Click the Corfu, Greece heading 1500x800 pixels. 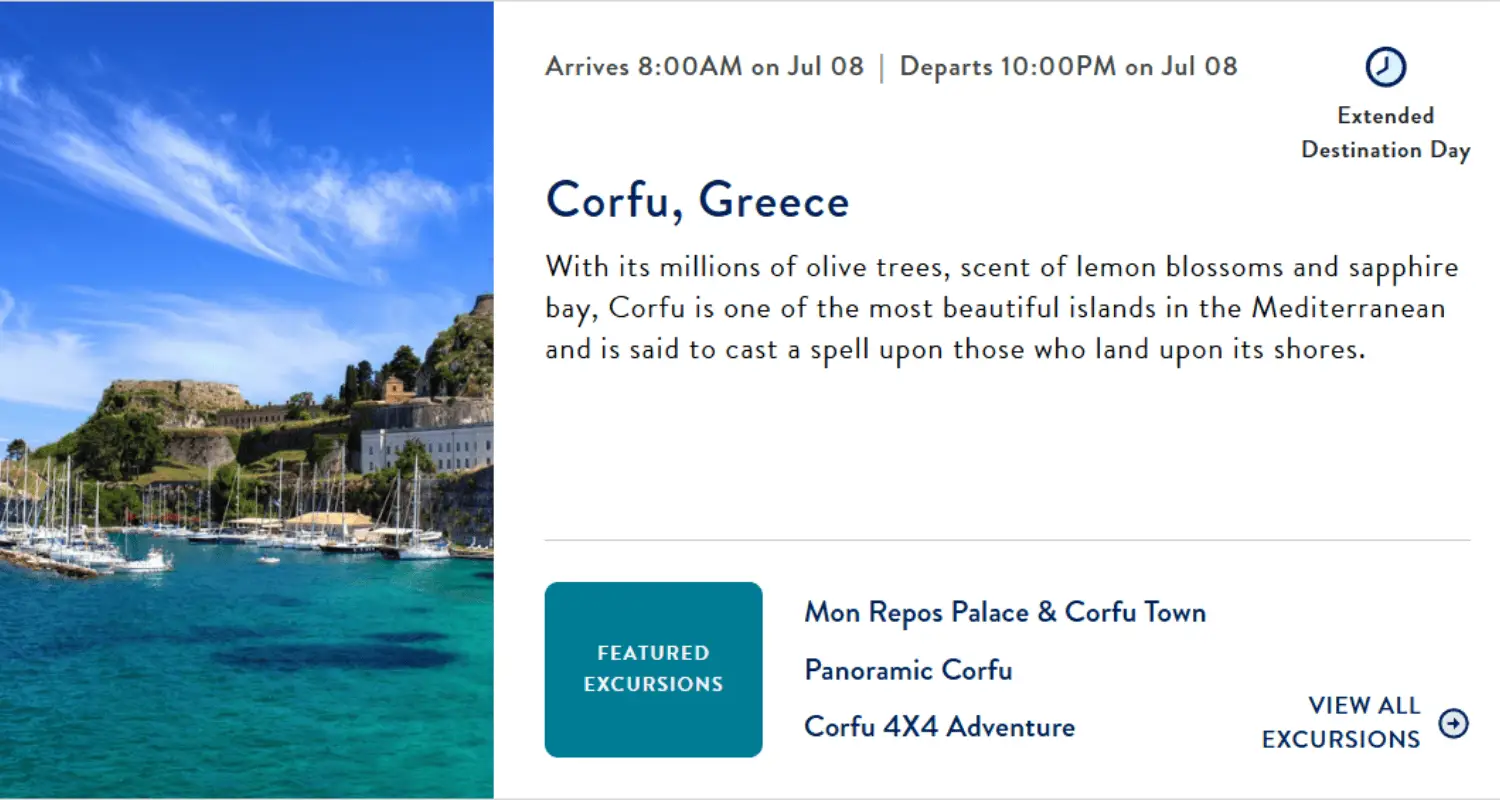pos(697,200)
